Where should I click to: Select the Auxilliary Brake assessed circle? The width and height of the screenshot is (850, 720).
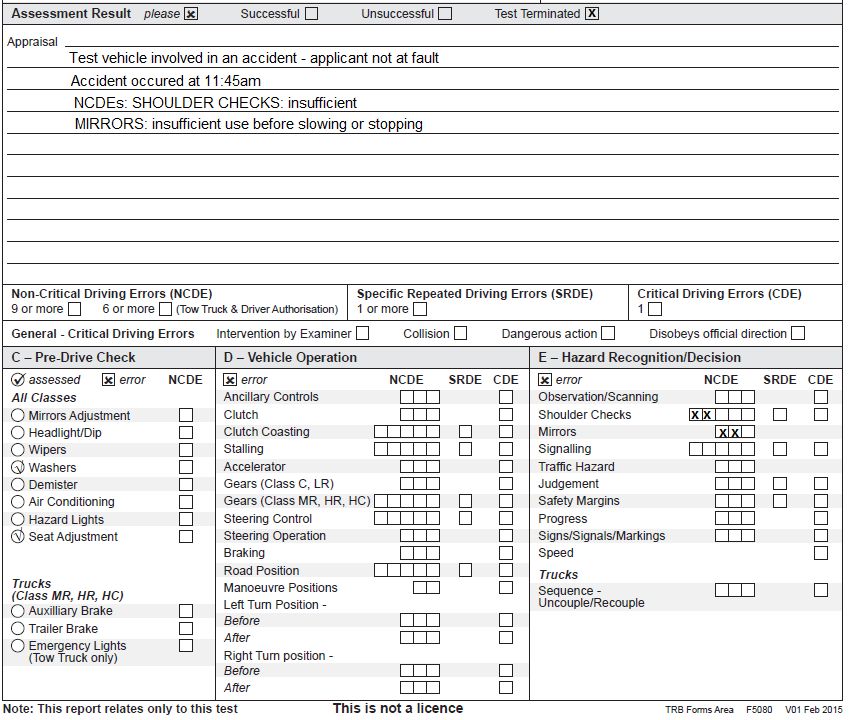pos(18,611)
